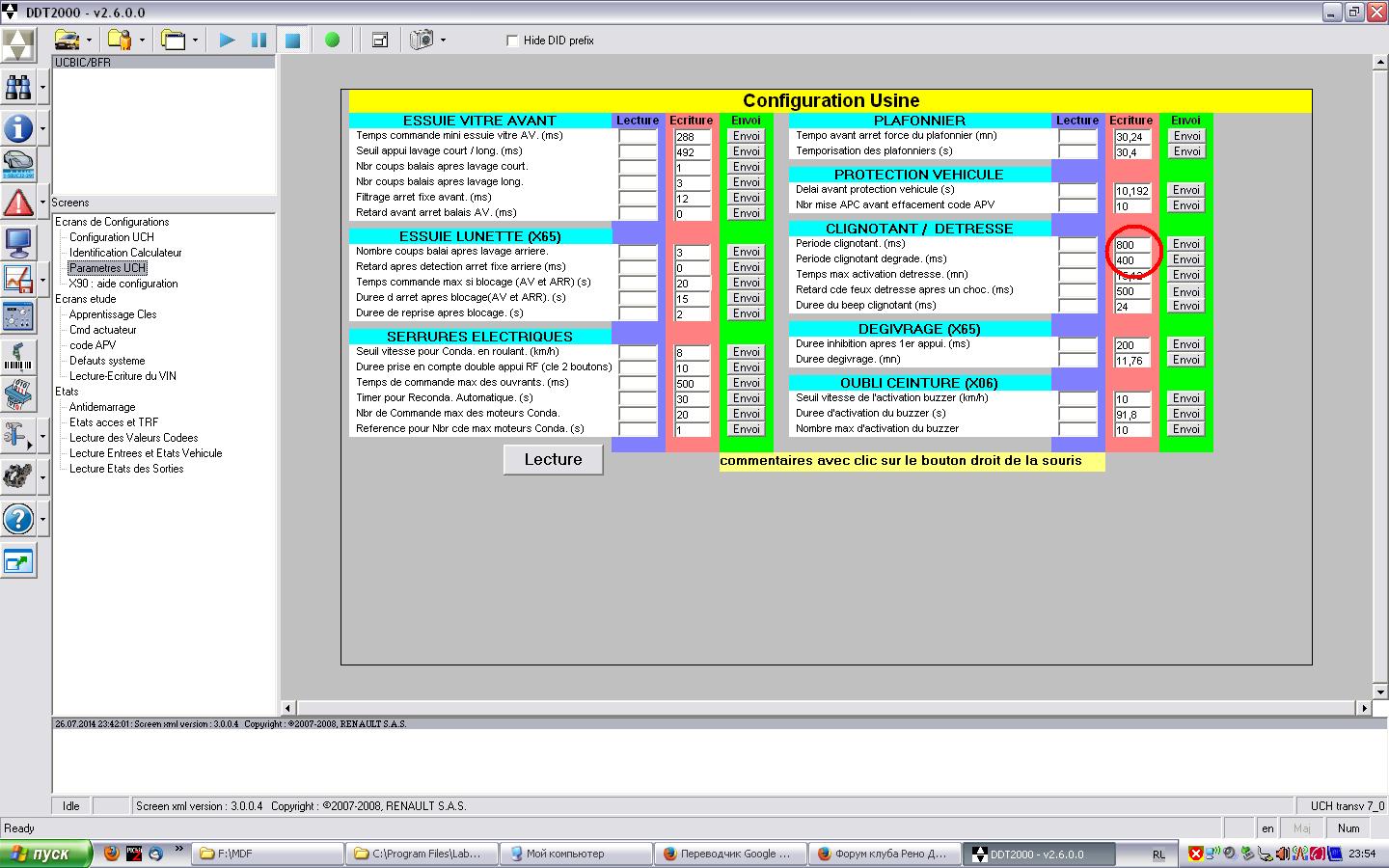The width and height of the screenshot is (1389, 868).
Task: Open dropdown arrow beside car folder icon
Action: coord(89,41)
